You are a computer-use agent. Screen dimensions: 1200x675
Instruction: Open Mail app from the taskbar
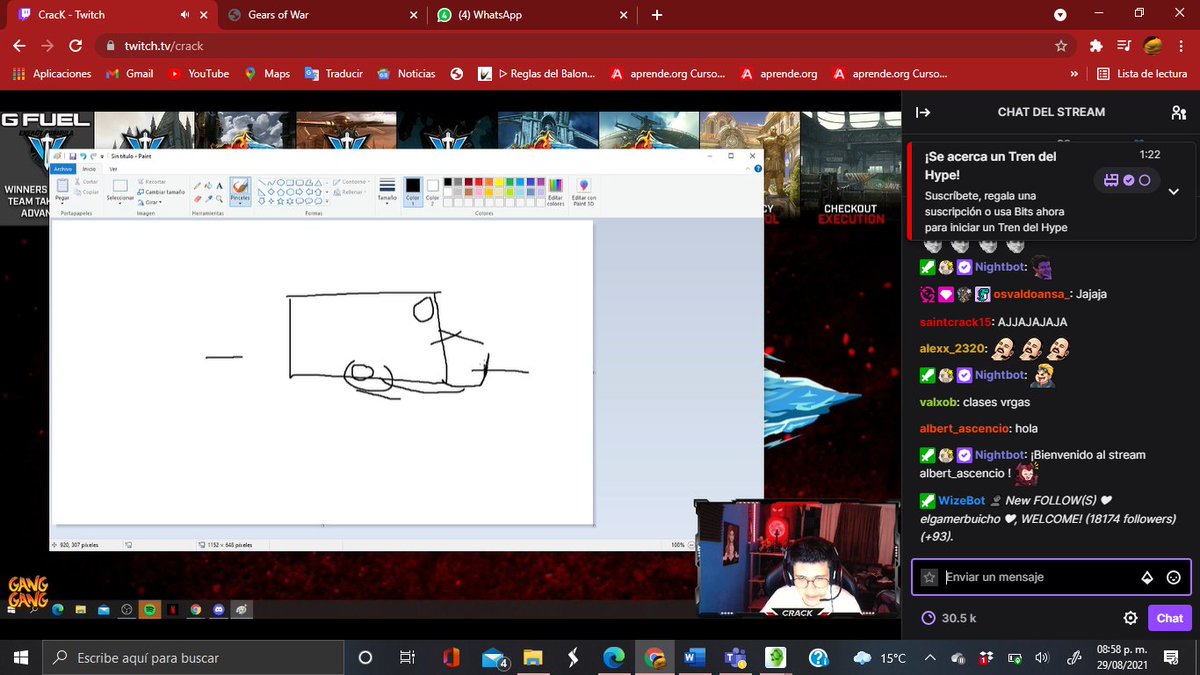[x=493, y=657]
